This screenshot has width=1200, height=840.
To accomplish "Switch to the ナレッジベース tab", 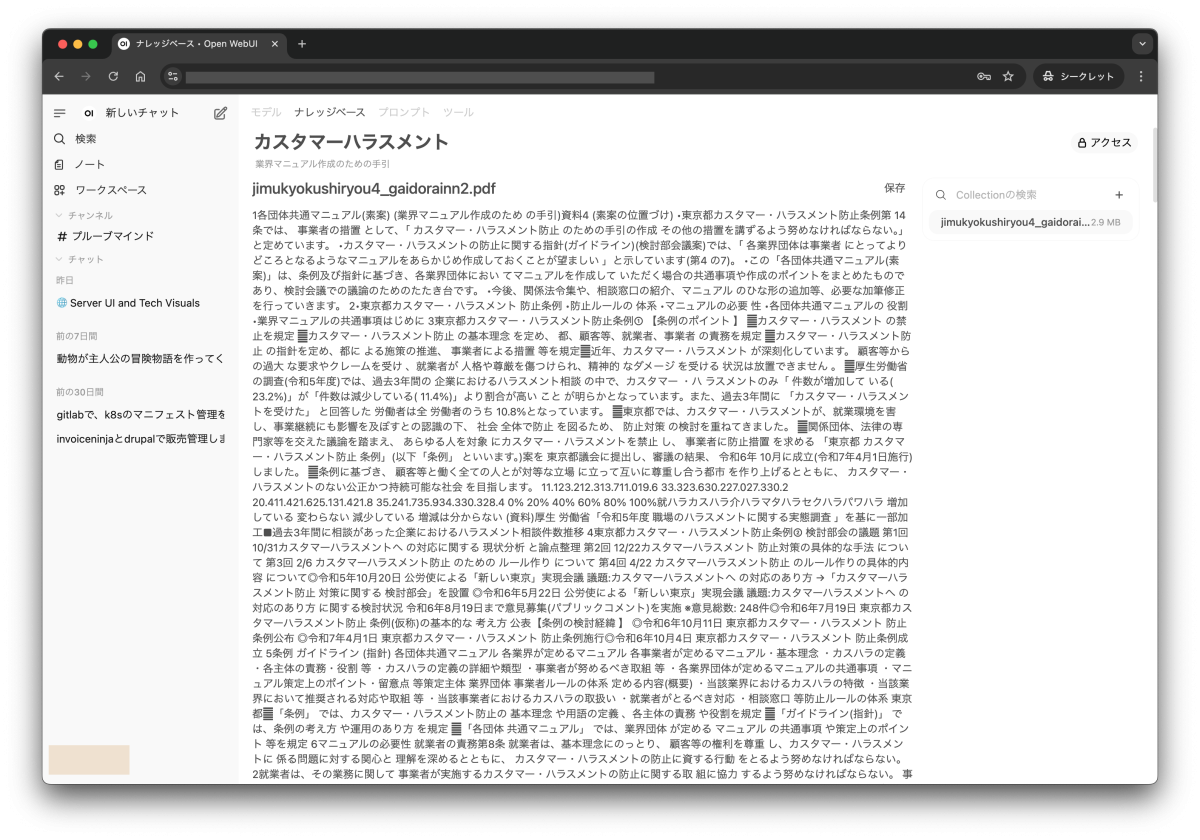I will [330, 112].
